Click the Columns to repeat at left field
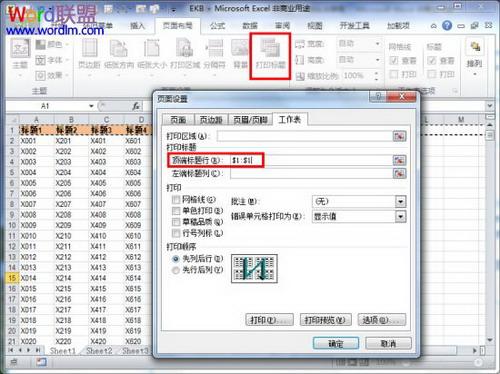The image size is (500, 374). pos(311,173)
